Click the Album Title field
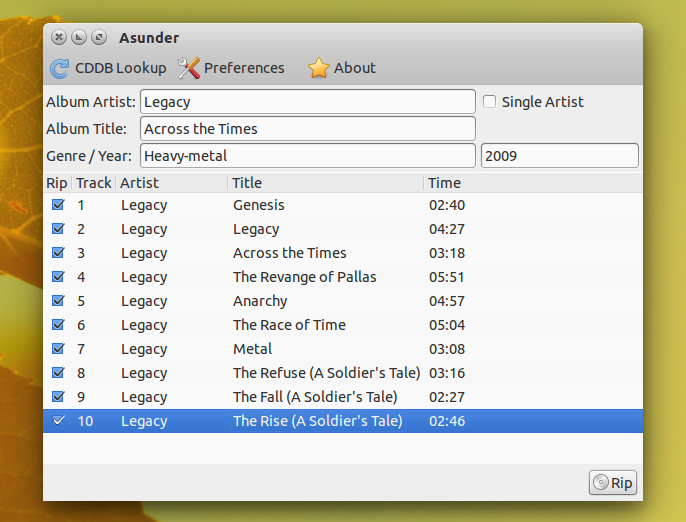Screen dimensions: 686x522 coord(308,129)
